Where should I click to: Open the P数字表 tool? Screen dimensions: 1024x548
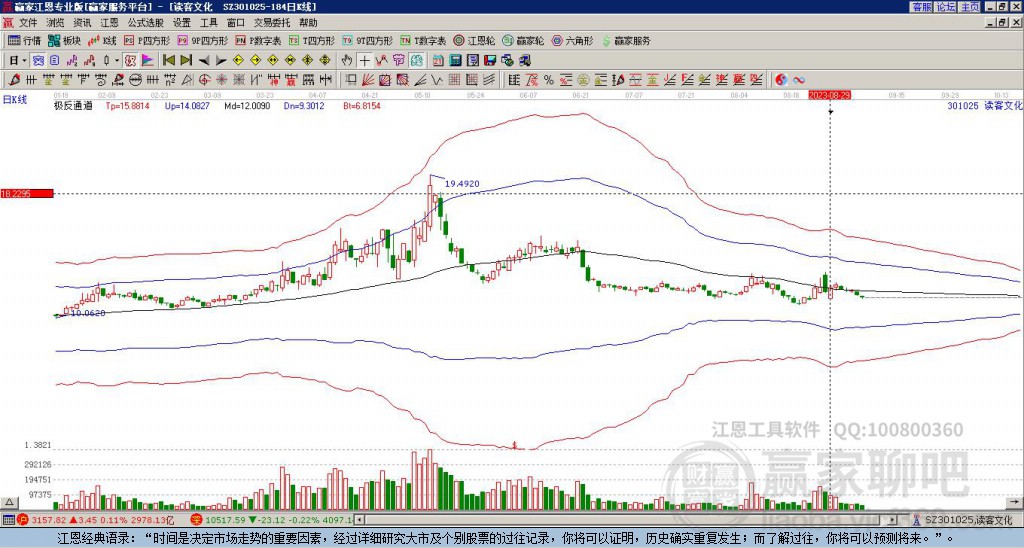tap(259, 40)
